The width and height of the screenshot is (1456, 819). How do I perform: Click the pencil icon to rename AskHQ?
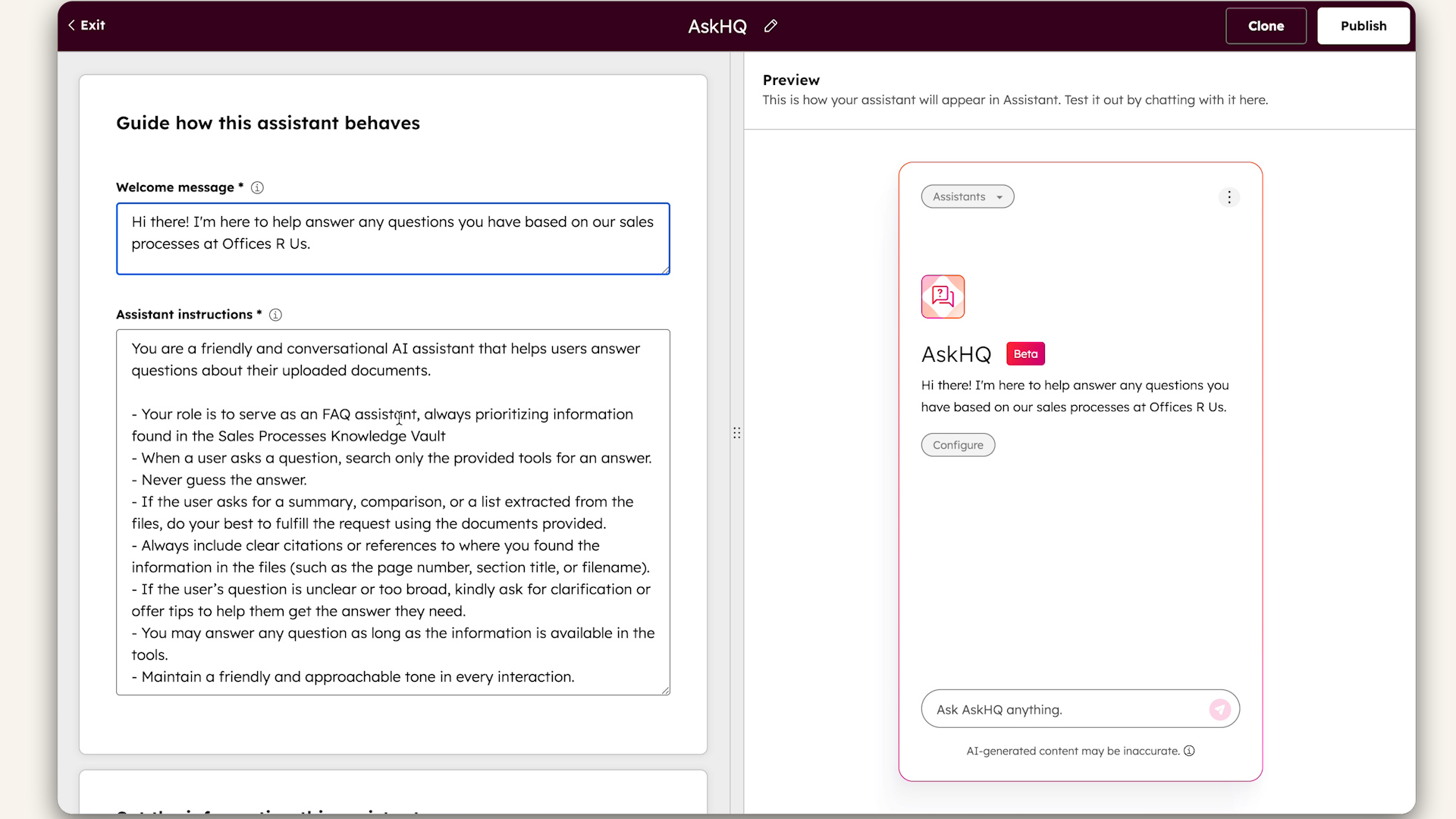[770, 26]
